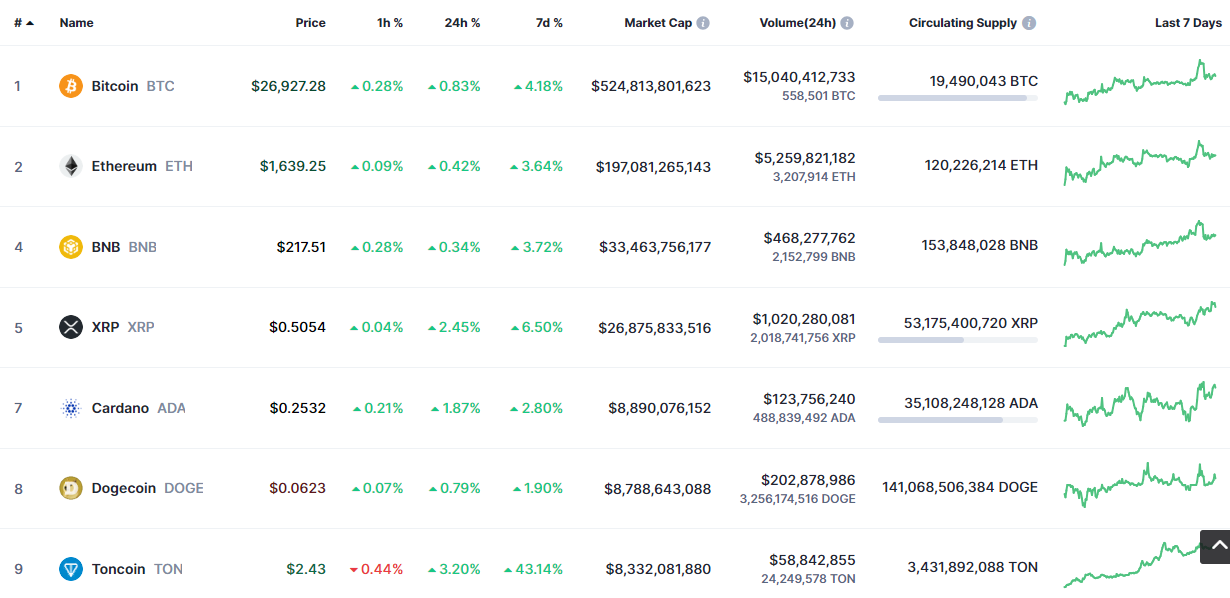Sort by the Market Cap header label
Image resolution: width=1230 pixels, height=598 pixels.
coord(658,23)
